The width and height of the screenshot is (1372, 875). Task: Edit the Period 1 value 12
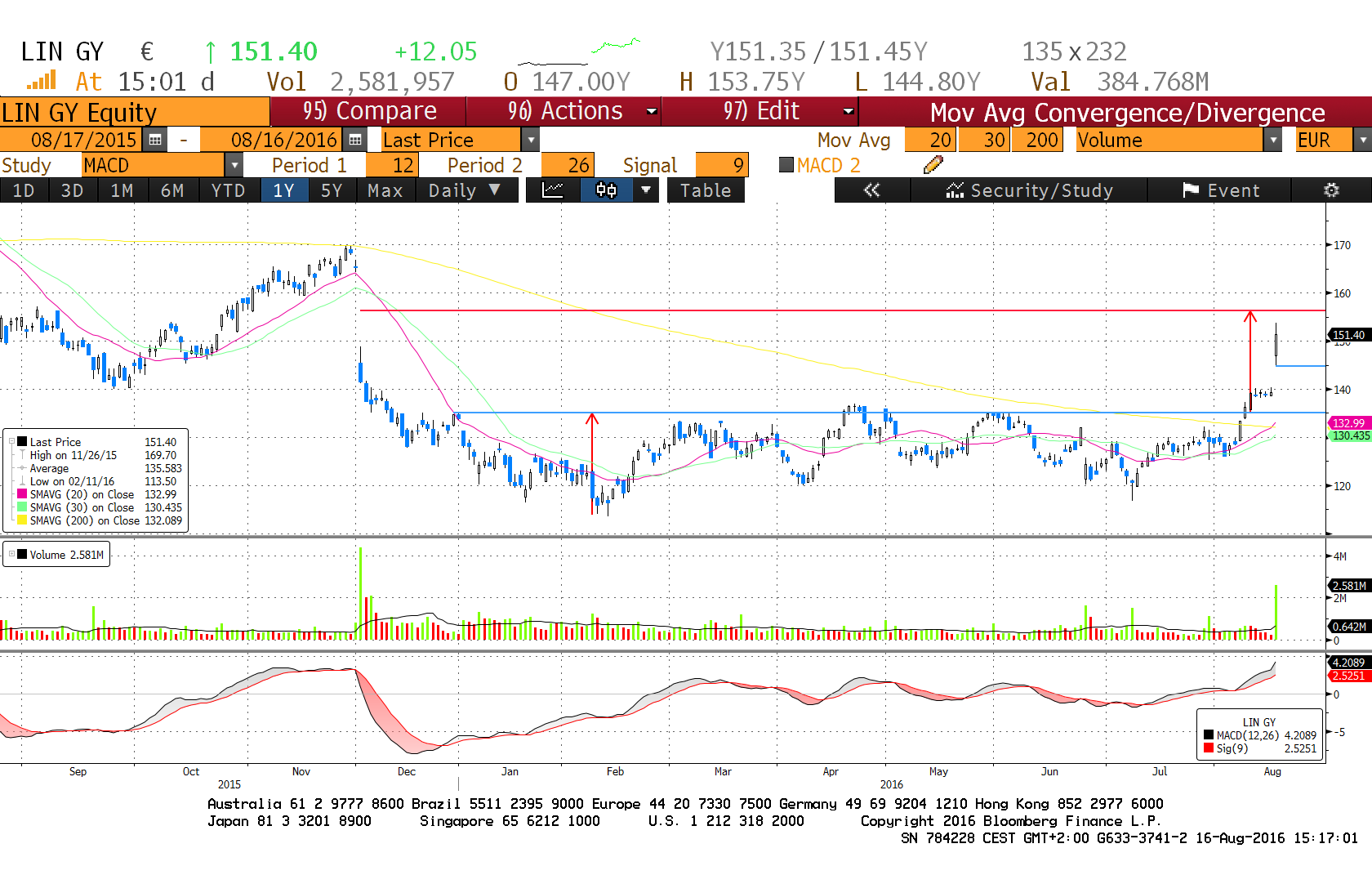tap(392, 166)
